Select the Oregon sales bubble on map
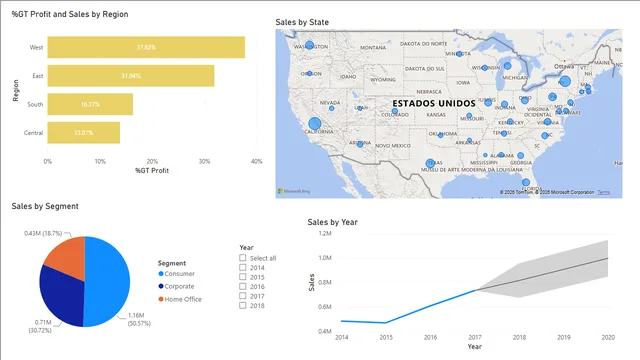This screenshot has height=360, width=640. pos(309,73)
